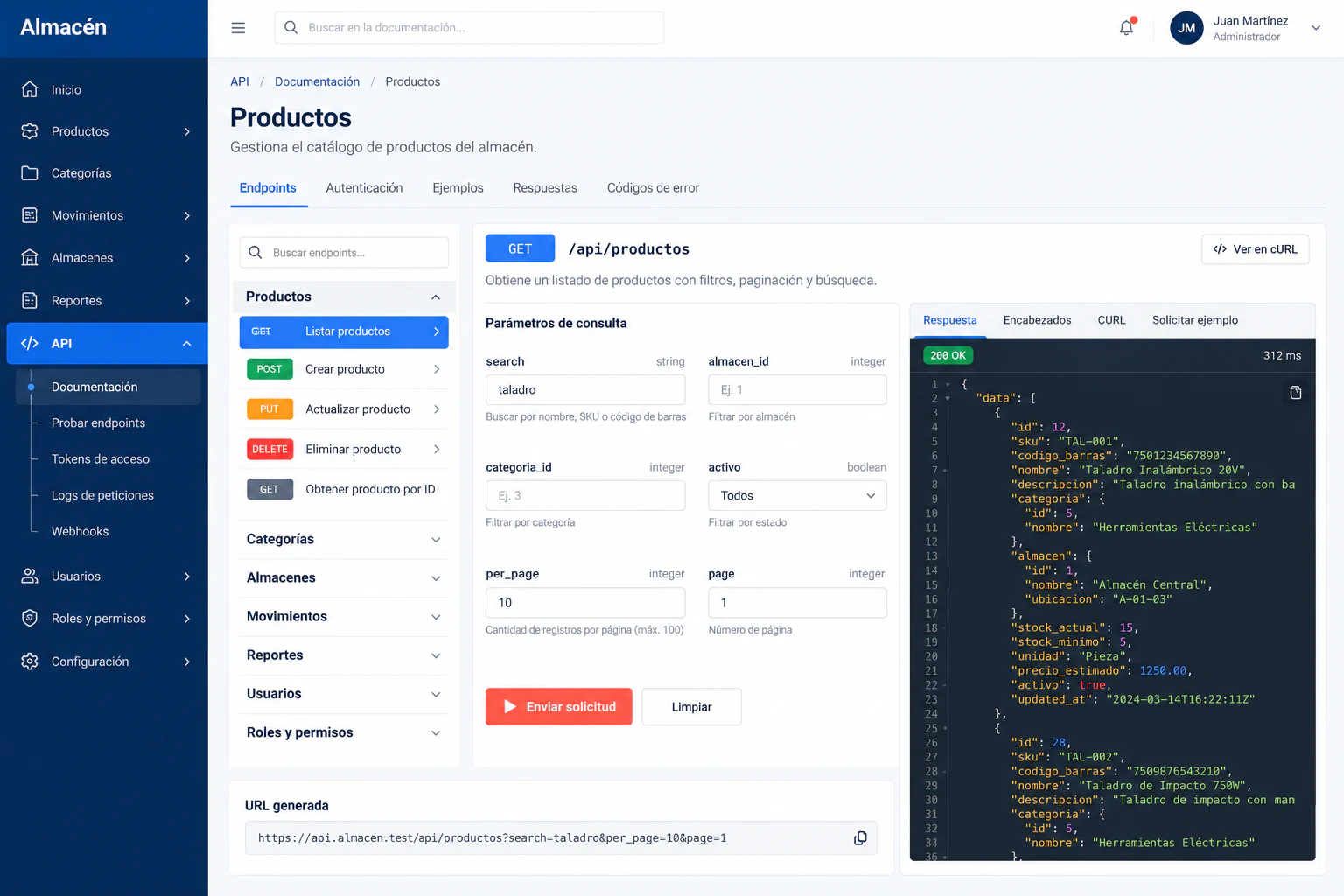Click the Usuarios people icon
This screenshot has width=1344, height=896.
(30, 577)
